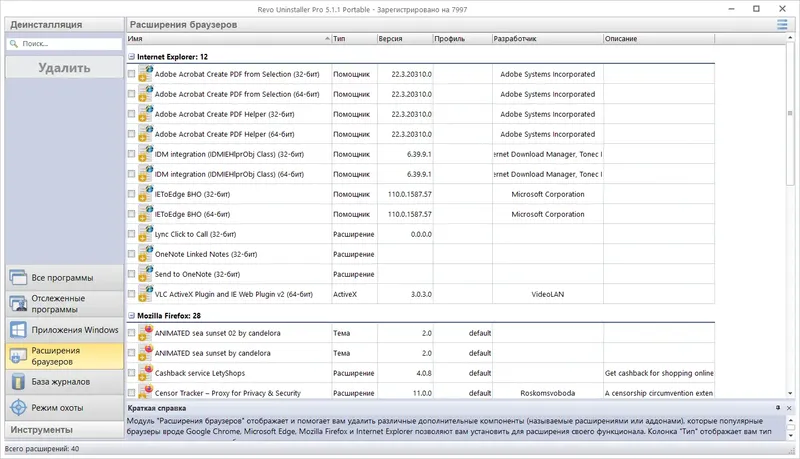Open the Инструменты section tab
This screenshot has height=459, width=800.
(64, 430)
